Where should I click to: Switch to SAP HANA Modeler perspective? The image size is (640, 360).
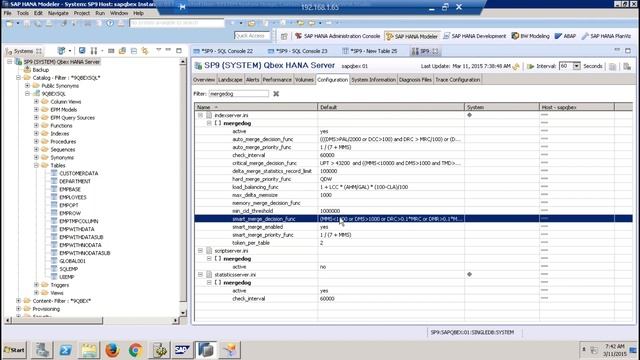(411, 36)
